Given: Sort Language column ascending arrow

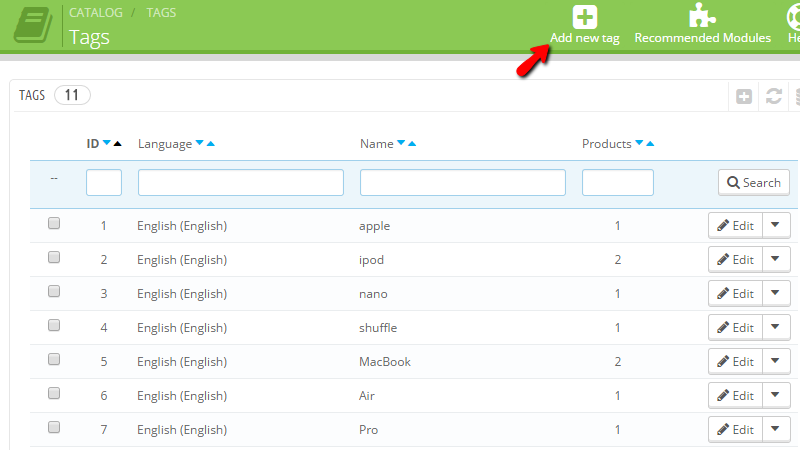Looking at the screenshot, I should 211,143.
